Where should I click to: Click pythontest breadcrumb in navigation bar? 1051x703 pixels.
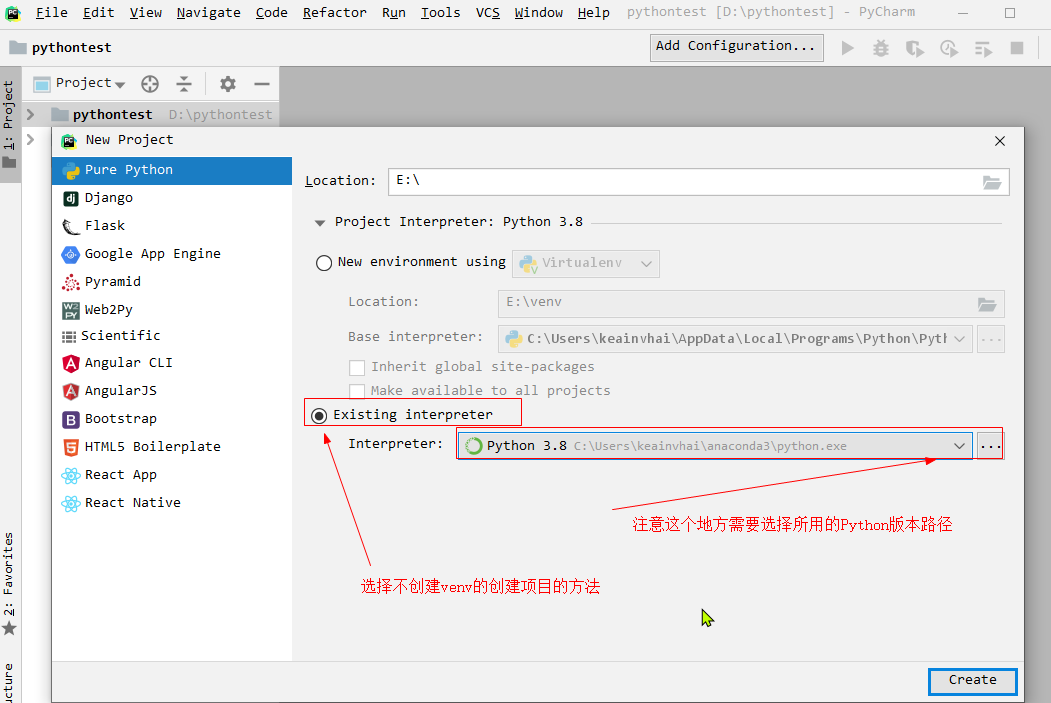point(61,48)
